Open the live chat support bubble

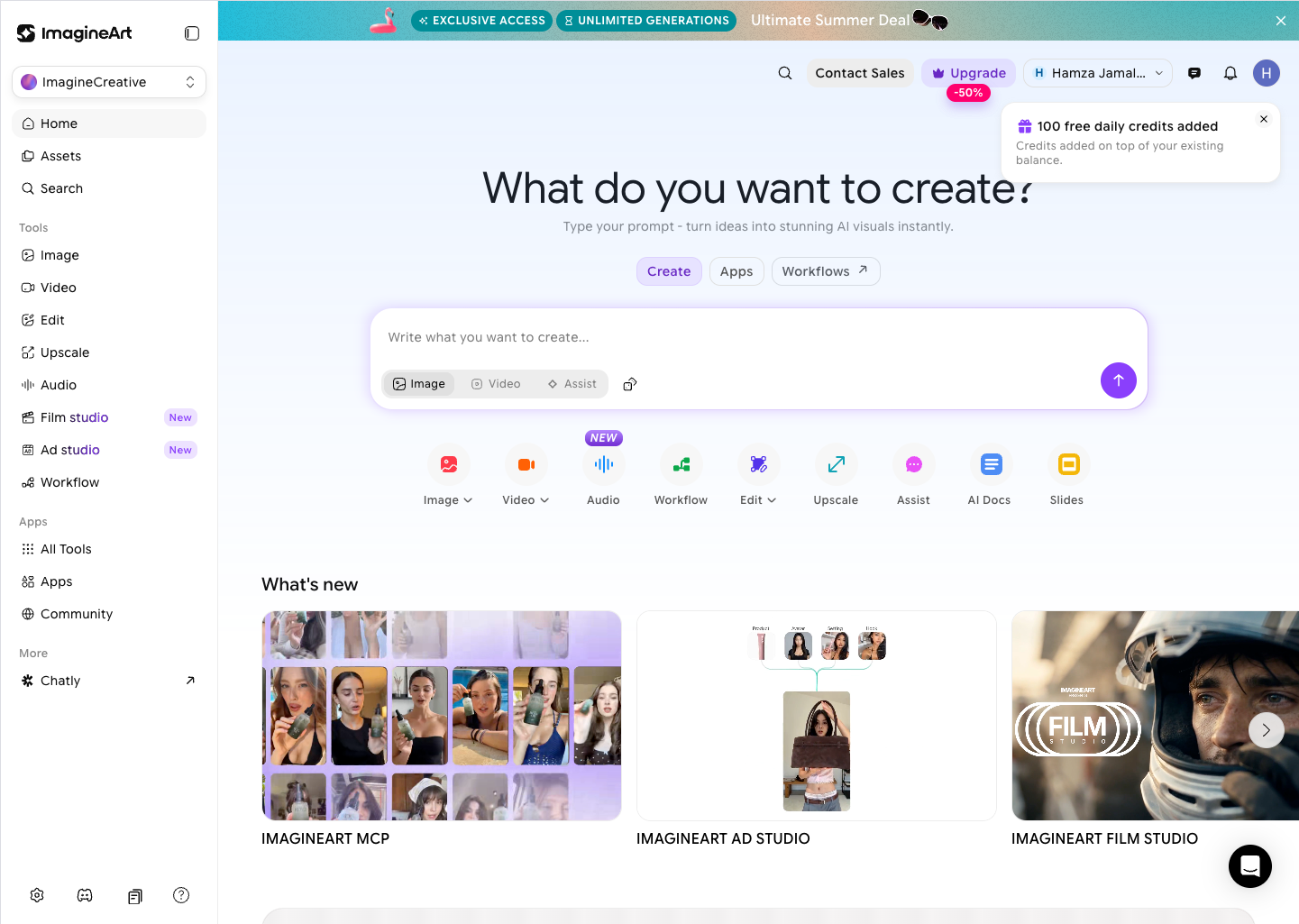[1250, 866]
